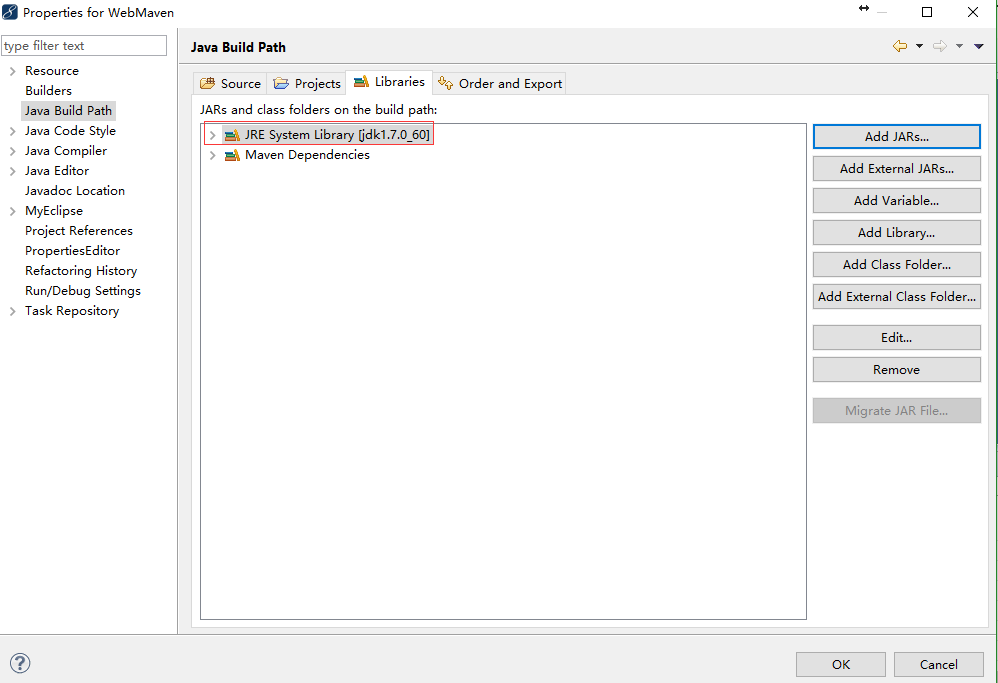Viewport: 998px width, 683px height.
Task: Click the JRE System Library icon
Action: [232, 135]
